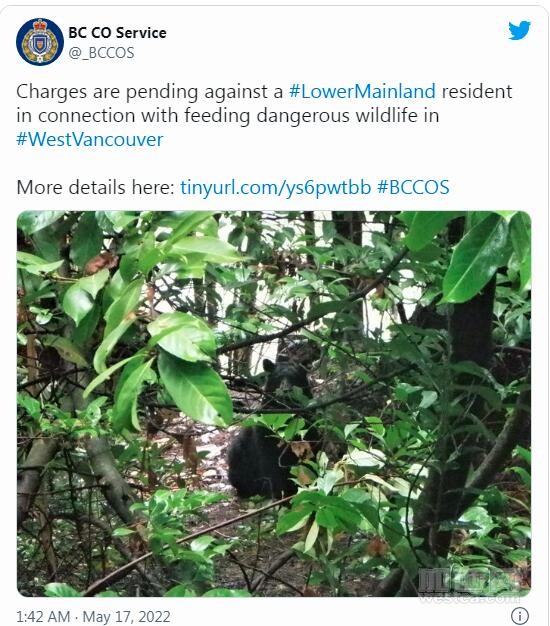Open the BC CO Service profile avatar
The image size is (550, 626).
(x=40, y=42)
